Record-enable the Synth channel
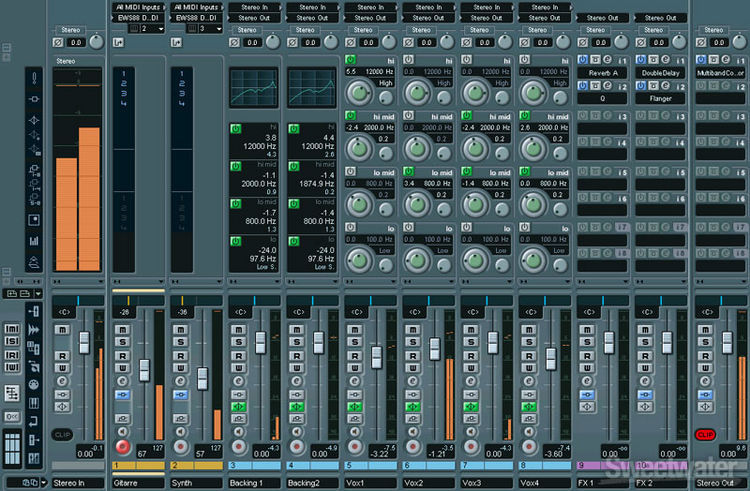 click(180, 447)
